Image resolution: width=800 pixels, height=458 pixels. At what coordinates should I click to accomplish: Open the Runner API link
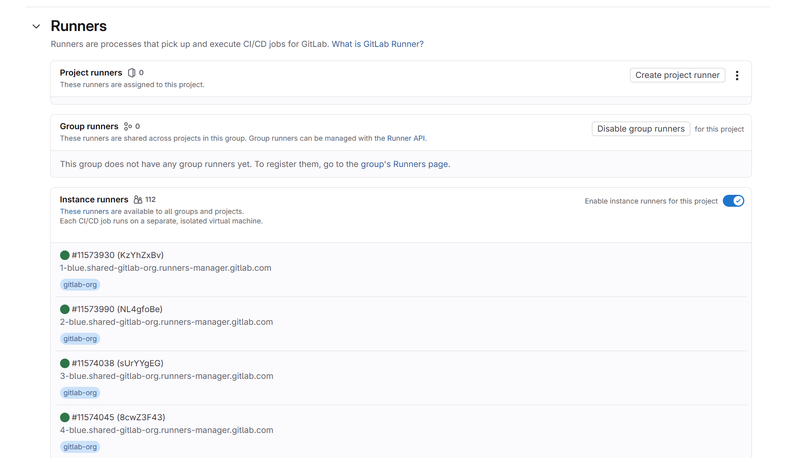(x=406, y=139)
